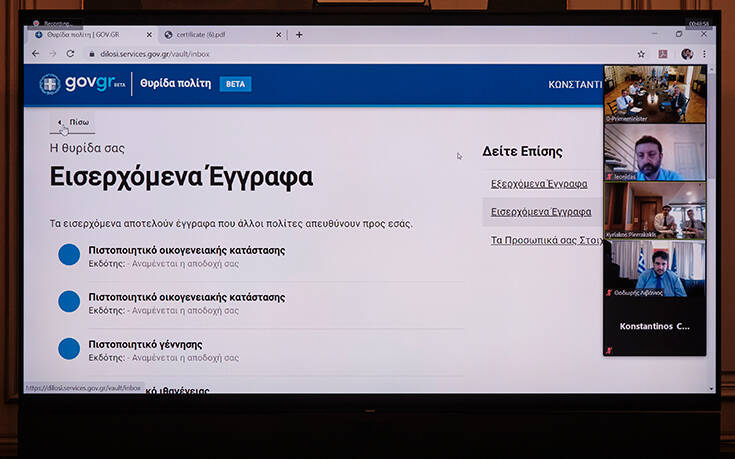Select Εισερχόμενα Έγγραφα in the side menu
Image resolution: width=735 pixels, height=459 pixels.
[x=540, y=212]
